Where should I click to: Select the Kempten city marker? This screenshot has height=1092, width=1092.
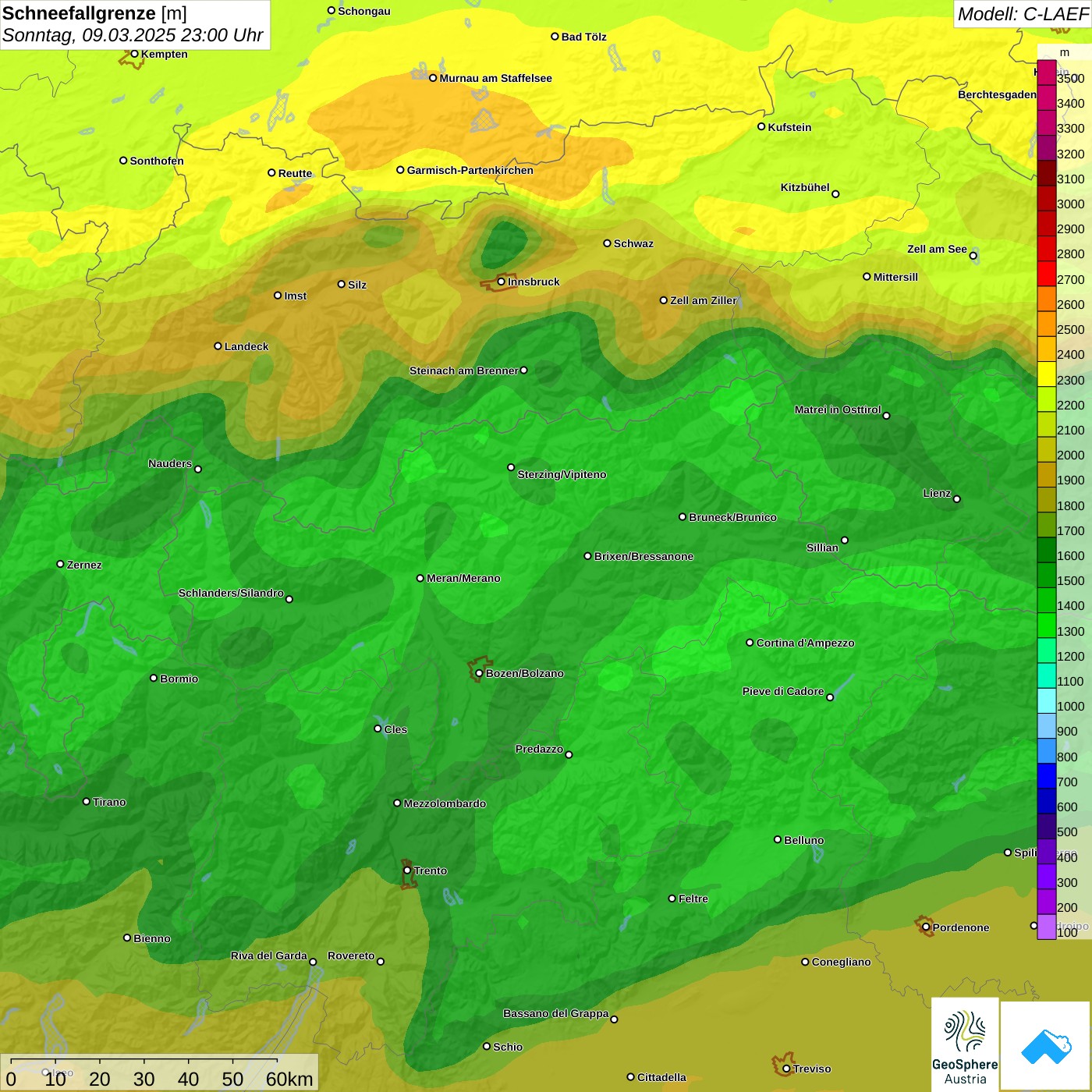(x=134, y=54)
